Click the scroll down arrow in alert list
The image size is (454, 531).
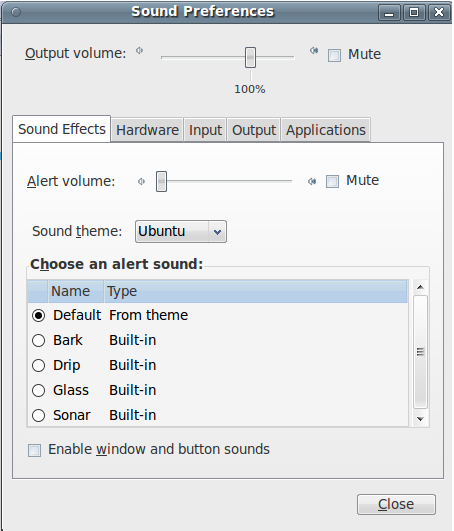420,419
